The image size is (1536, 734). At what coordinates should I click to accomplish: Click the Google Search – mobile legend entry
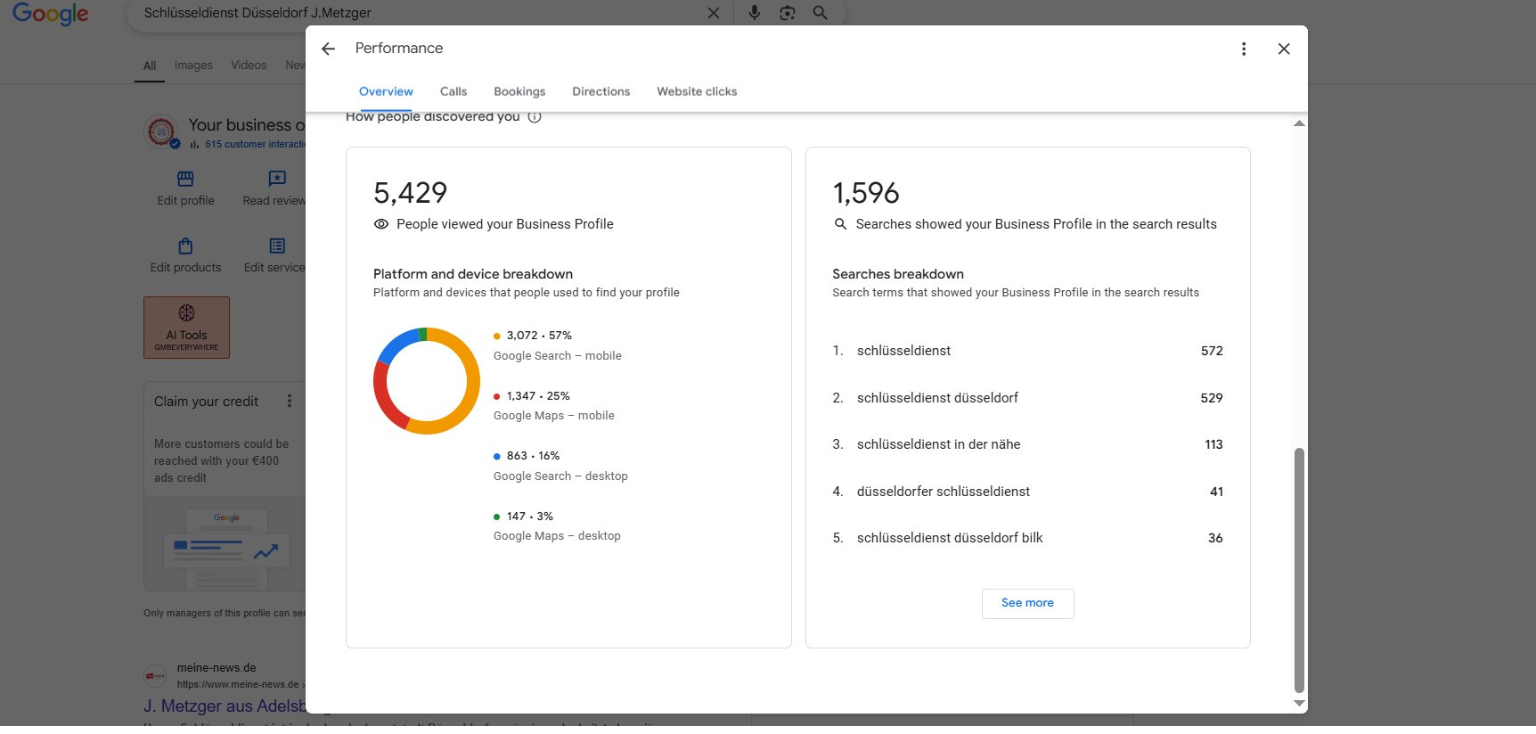(557, 346)
